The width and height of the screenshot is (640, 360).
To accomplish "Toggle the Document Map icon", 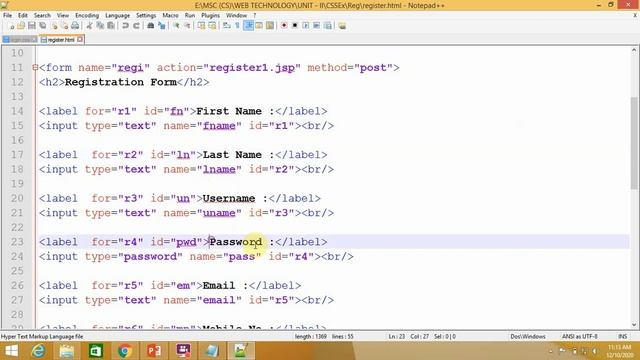I will pos(270,26).
